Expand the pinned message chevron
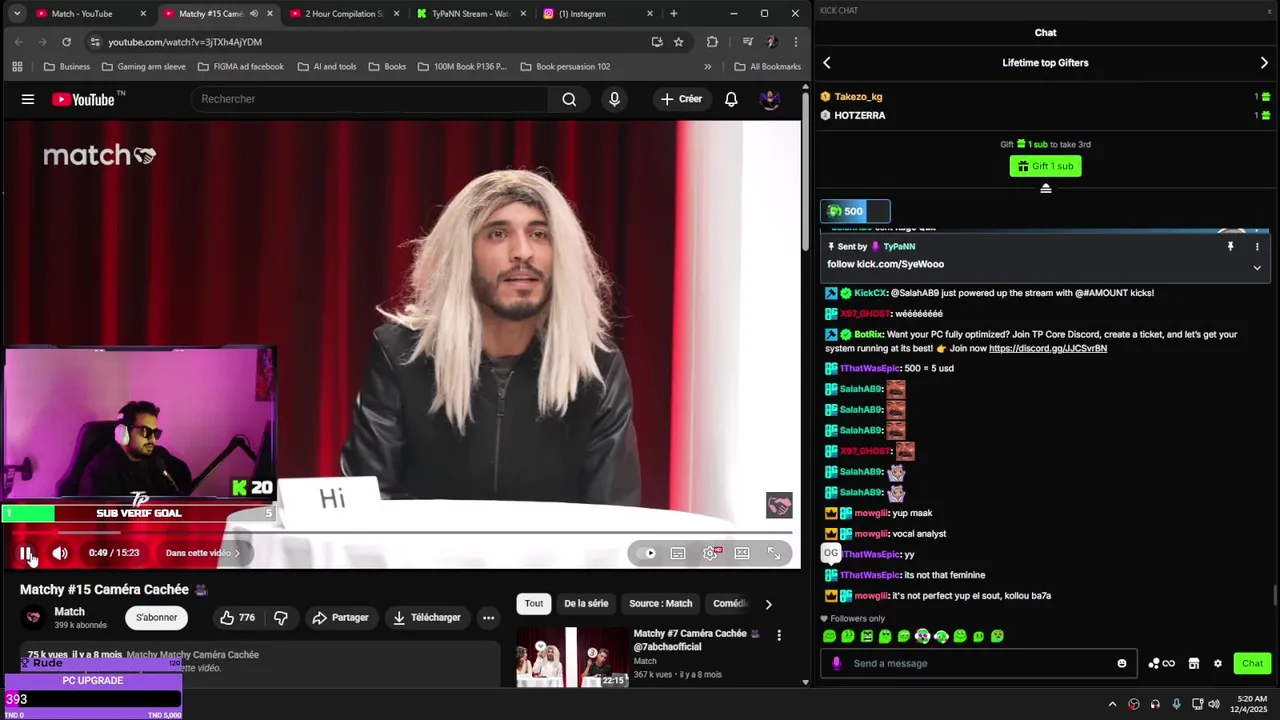 click(1257, 267)
